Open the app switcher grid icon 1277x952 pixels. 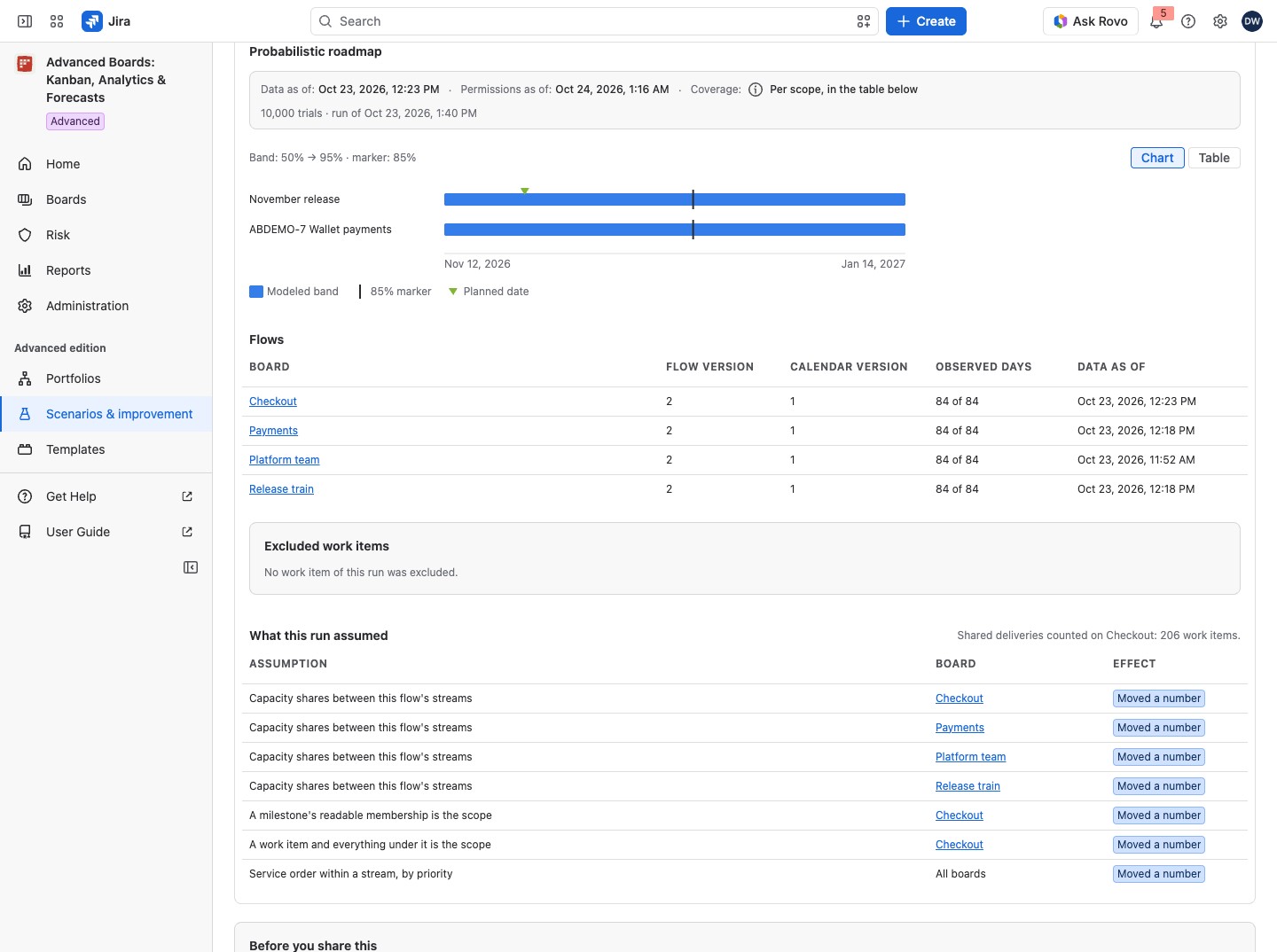click(57, 21)
